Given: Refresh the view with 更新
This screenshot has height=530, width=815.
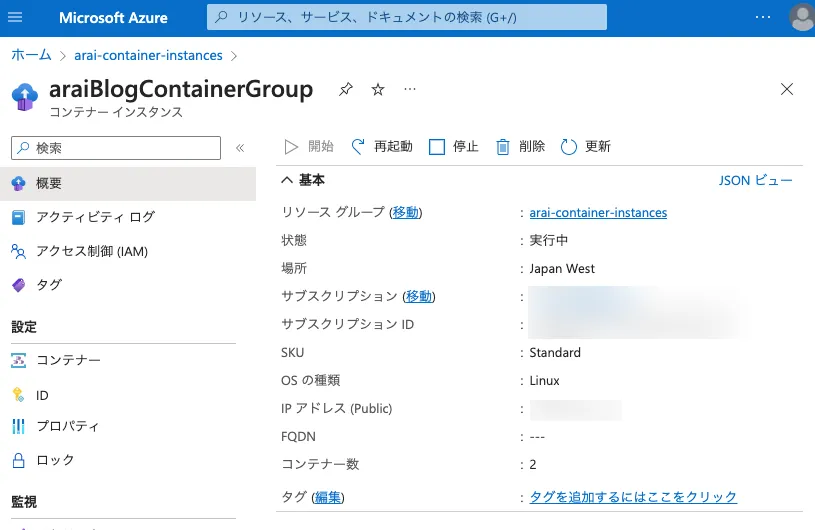Looking at the screenshot, I should point(586,147).
